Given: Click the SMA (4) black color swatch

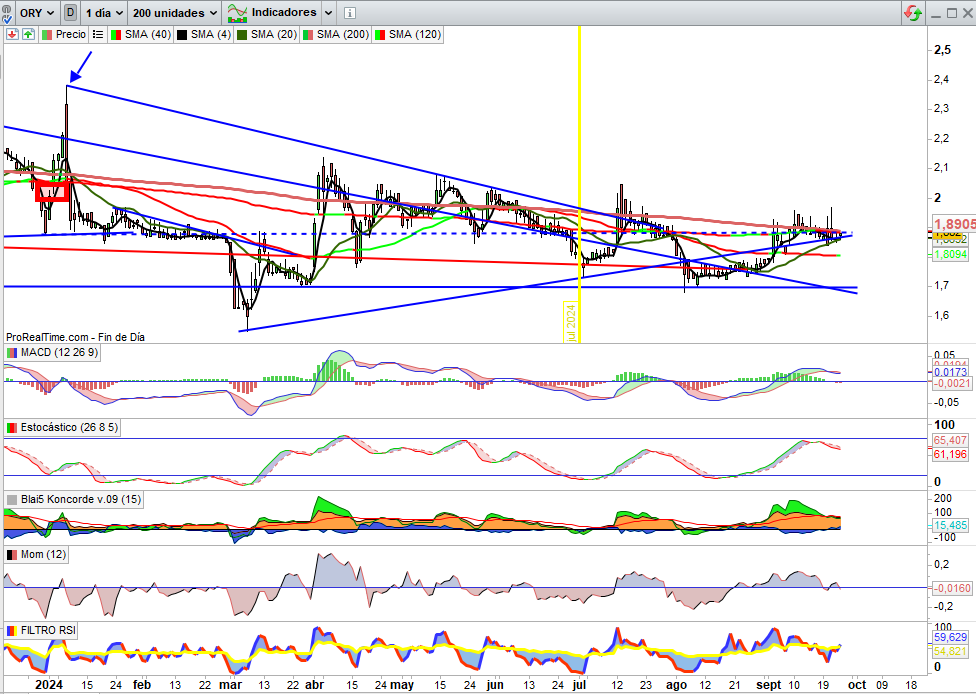Looking at the screenshot, I should (182, 34).
